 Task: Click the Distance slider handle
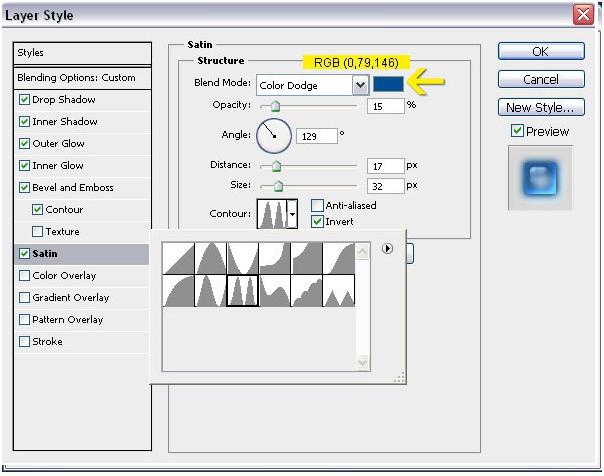(x=276, y=166)
